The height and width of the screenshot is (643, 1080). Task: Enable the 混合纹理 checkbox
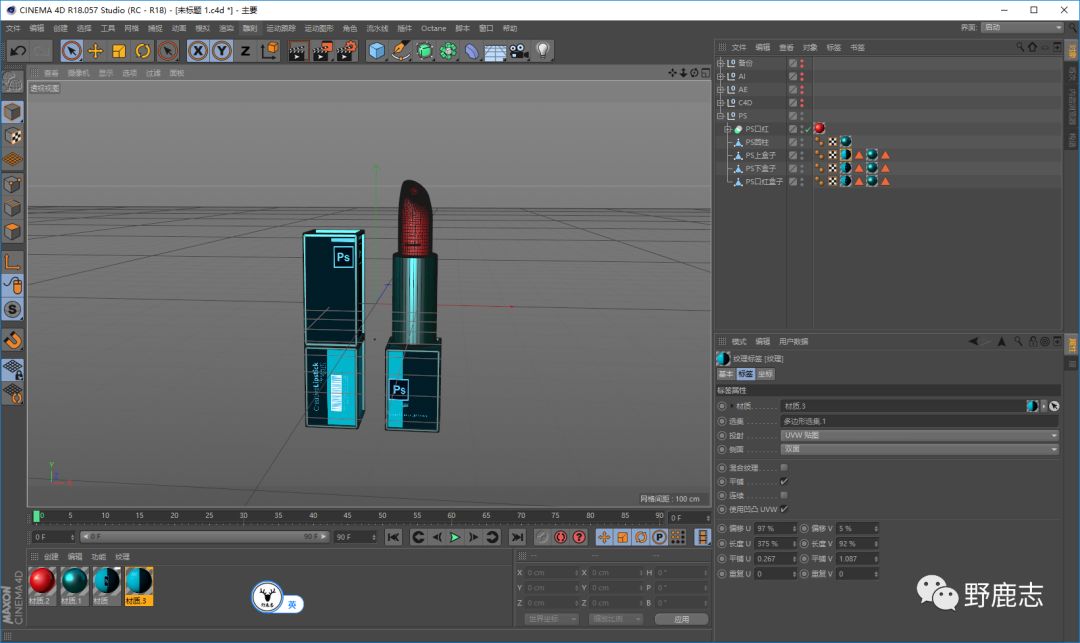(x=784, y=467)
